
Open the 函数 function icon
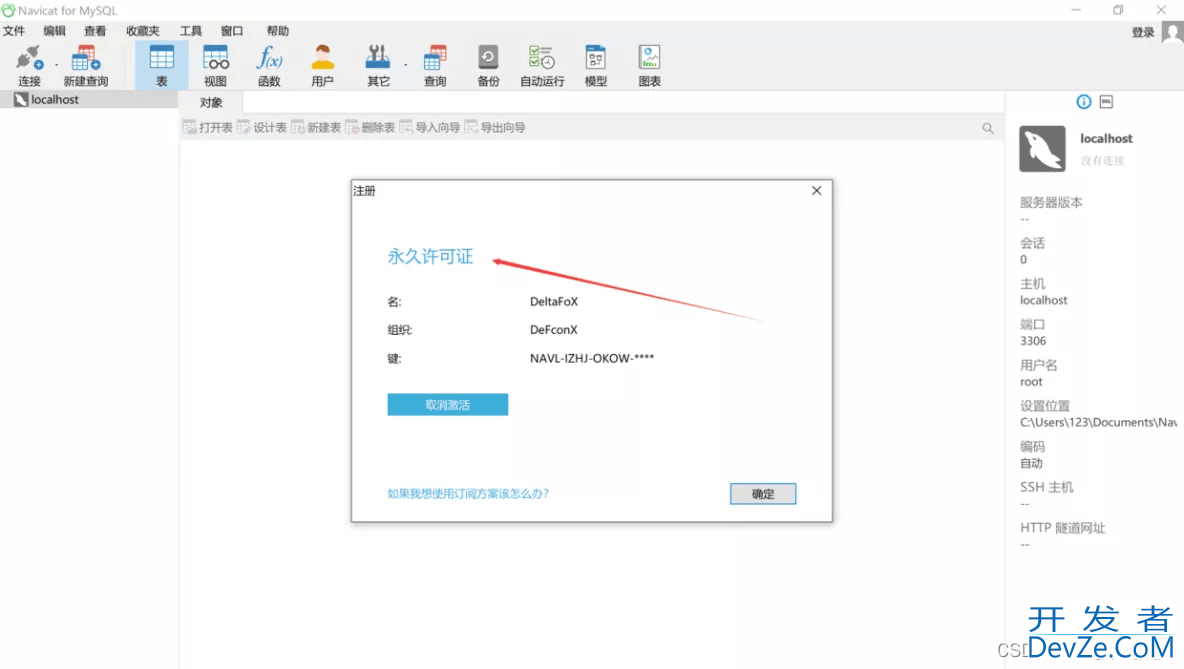(269, 66)
